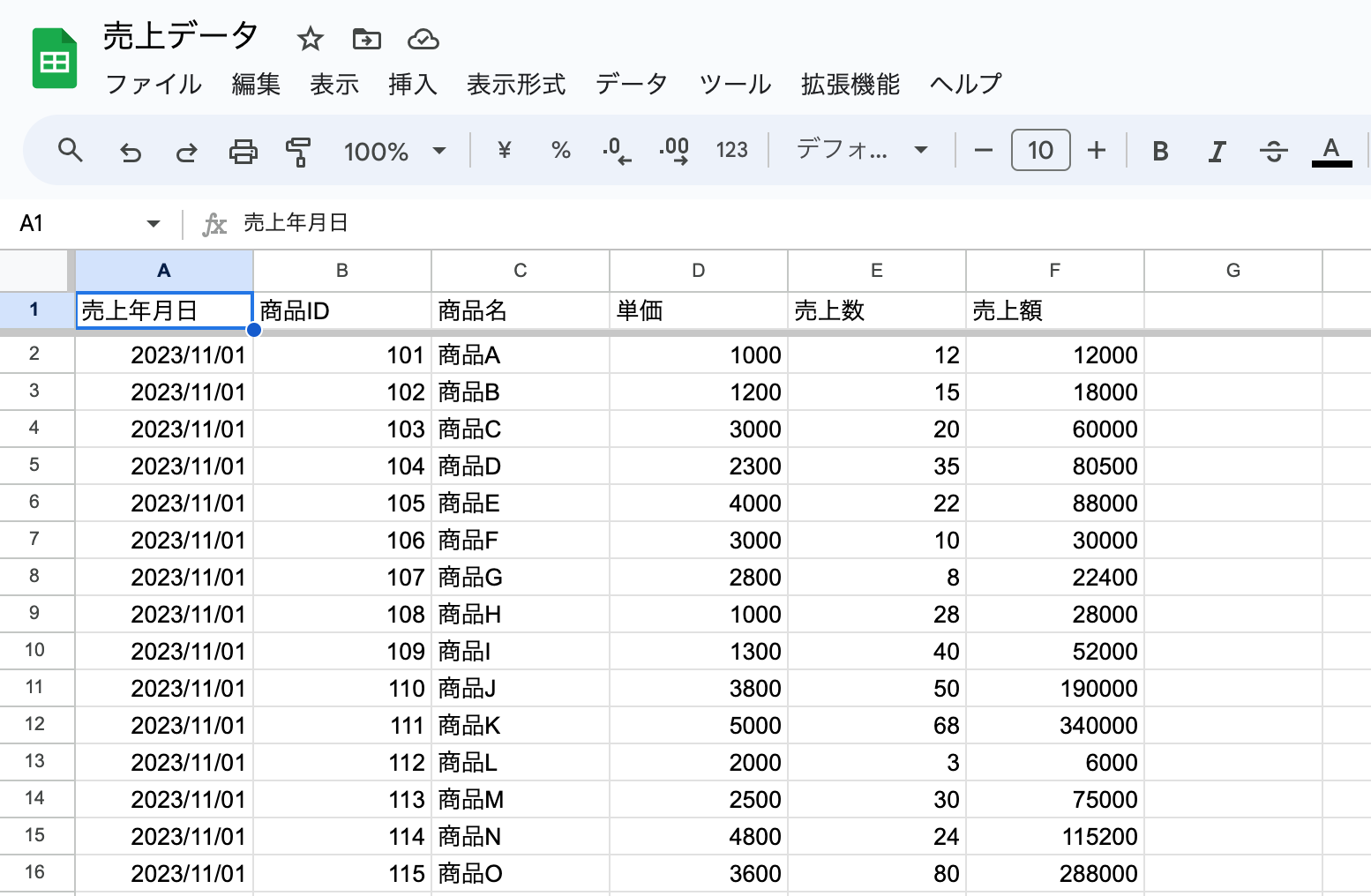Toggle strikethrough formatting
The height and width of the screenshot is (896, 1371).
[1273, 152]
